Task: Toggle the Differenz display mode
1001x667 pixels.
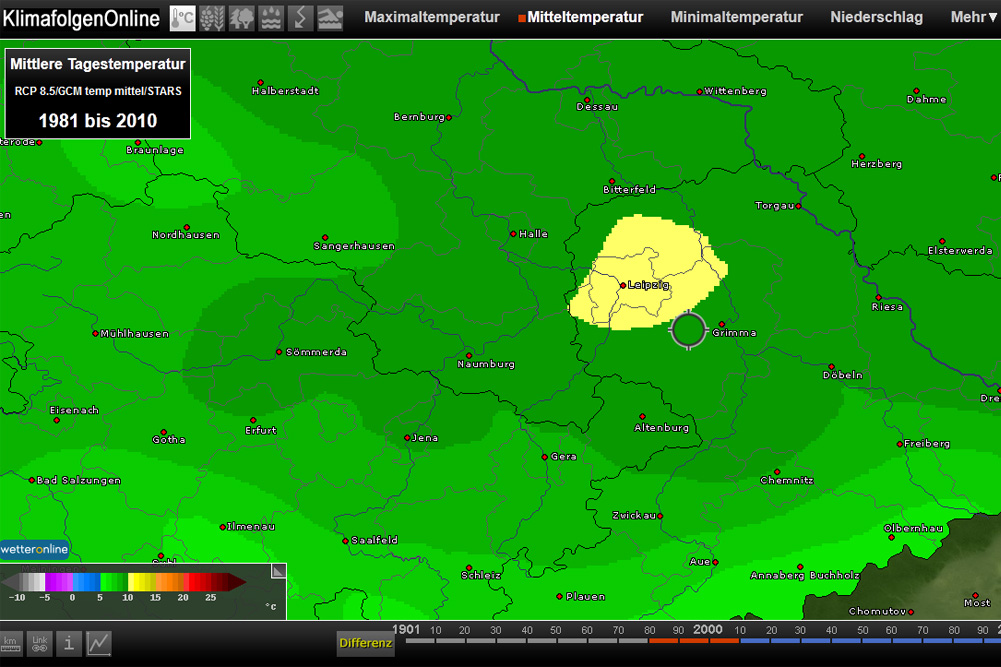Action: point(364,643)
